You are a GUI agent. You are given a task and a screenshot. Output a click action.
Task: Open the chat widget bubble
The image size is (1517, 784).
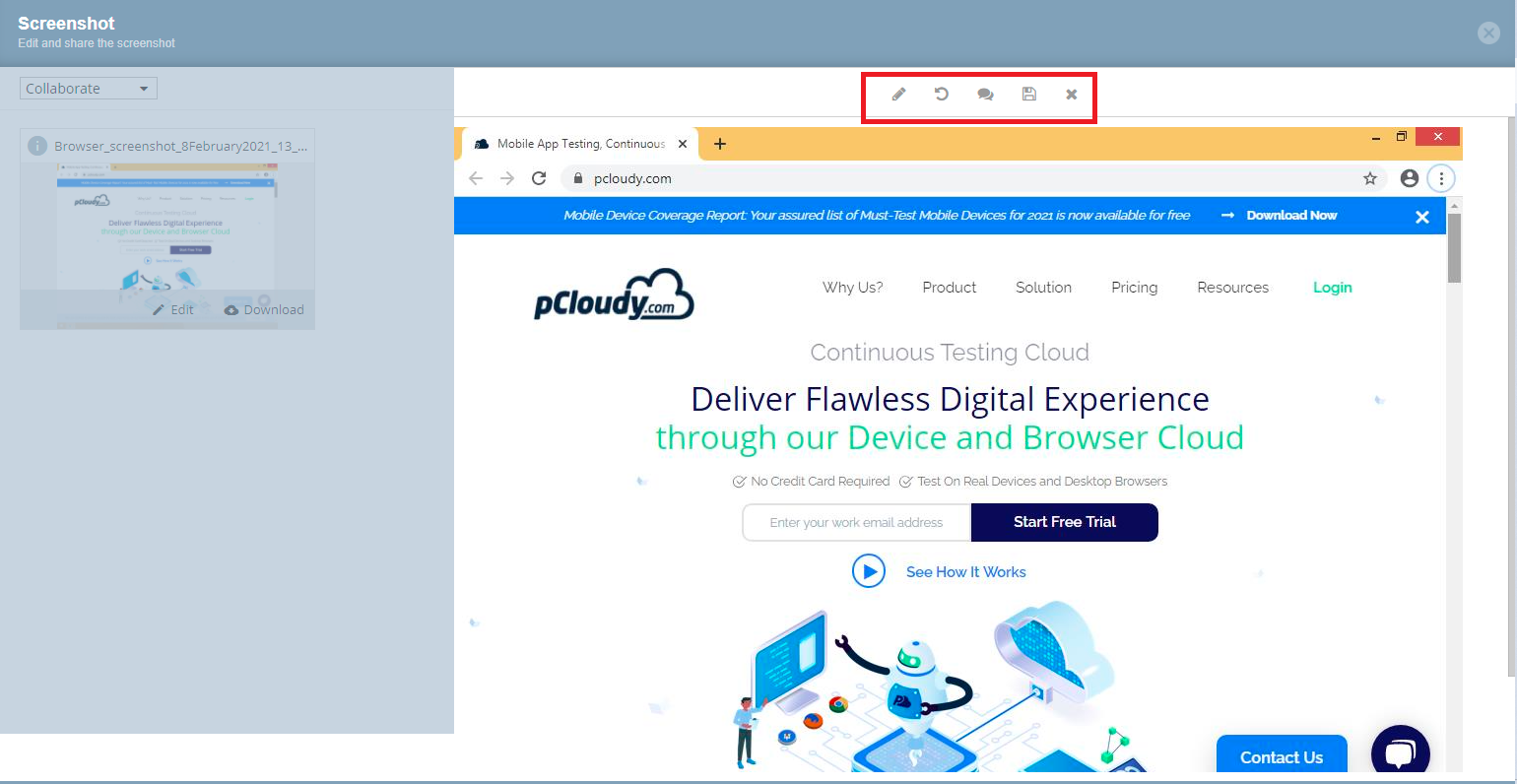[x=1401, y=751]
